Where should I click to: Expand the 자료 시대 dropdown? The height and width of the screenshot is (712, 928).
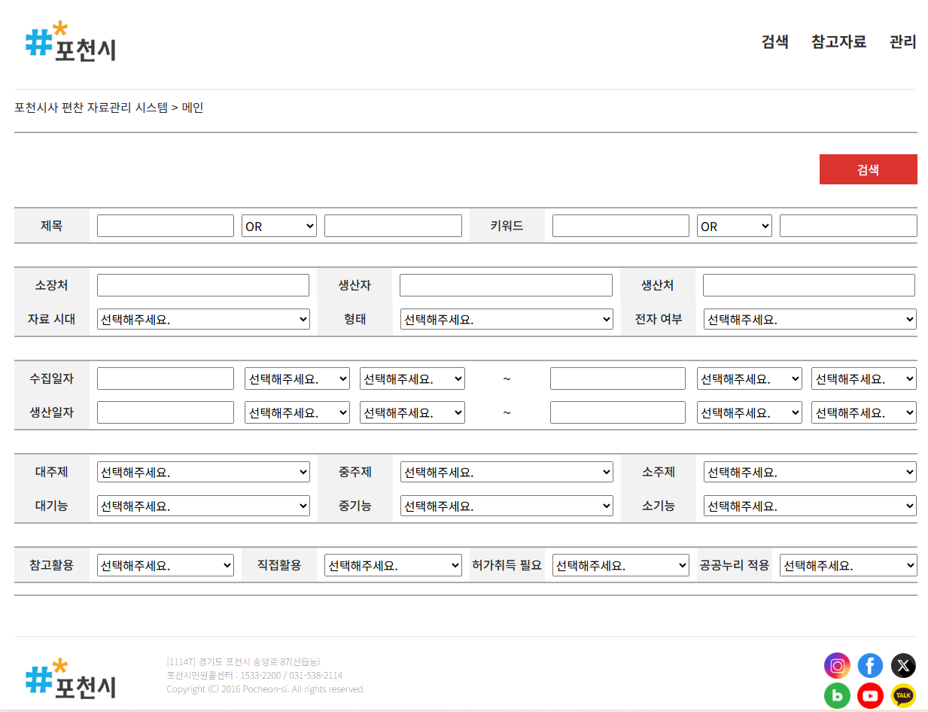click(x=203, y=319)
